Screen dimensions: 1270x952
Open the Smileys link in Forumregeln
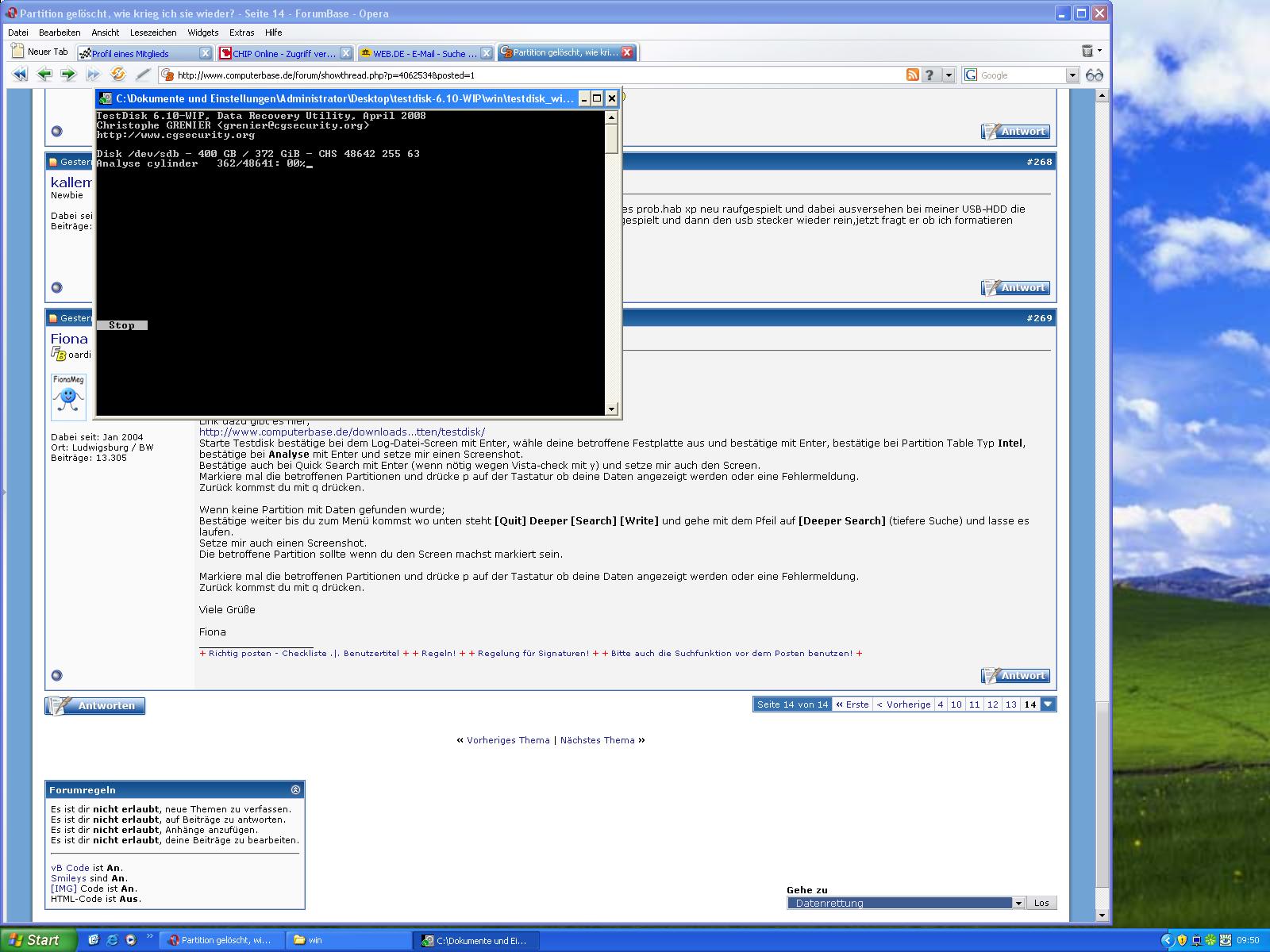[x=68, y=878]
